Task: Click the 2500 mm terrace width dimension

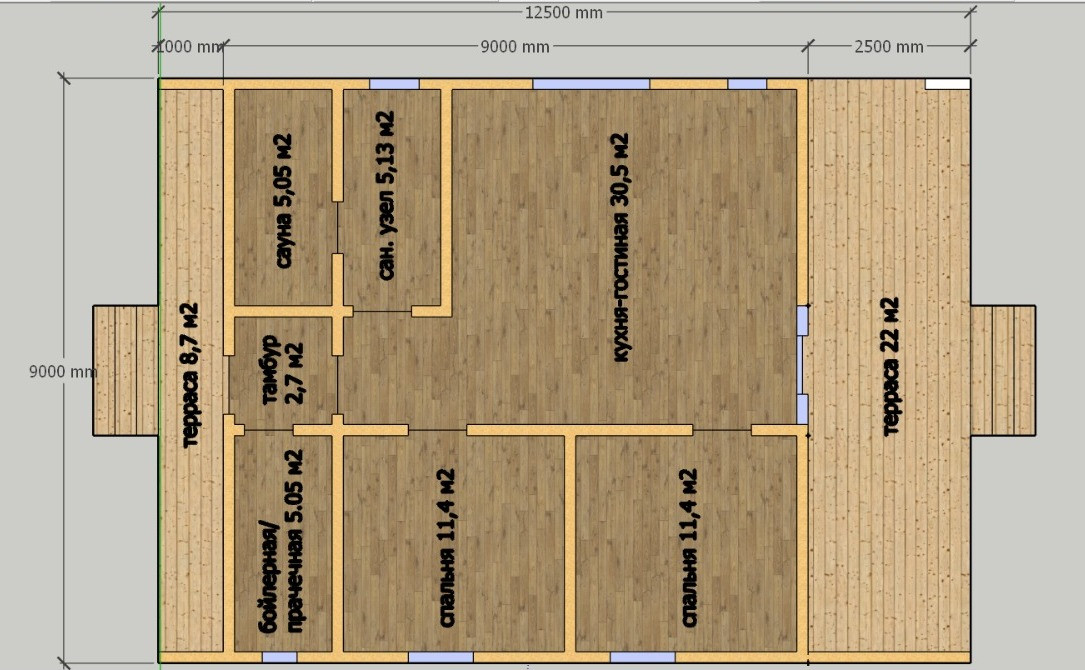Action: pyautogui.click(x=888, y=46)
